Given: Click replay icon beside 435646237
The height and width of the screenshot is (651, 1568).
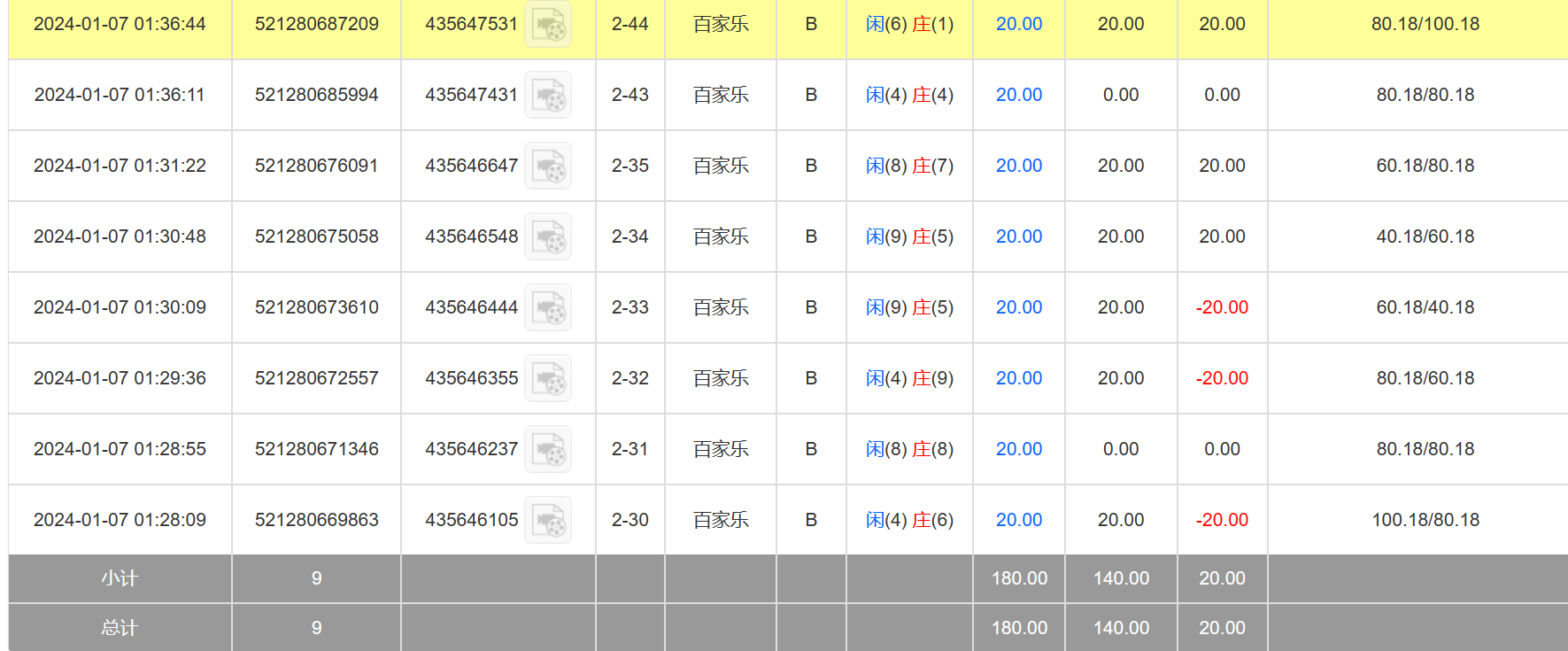Looking at the screenshot, I should pyautogui.click(x=548, y=450).
